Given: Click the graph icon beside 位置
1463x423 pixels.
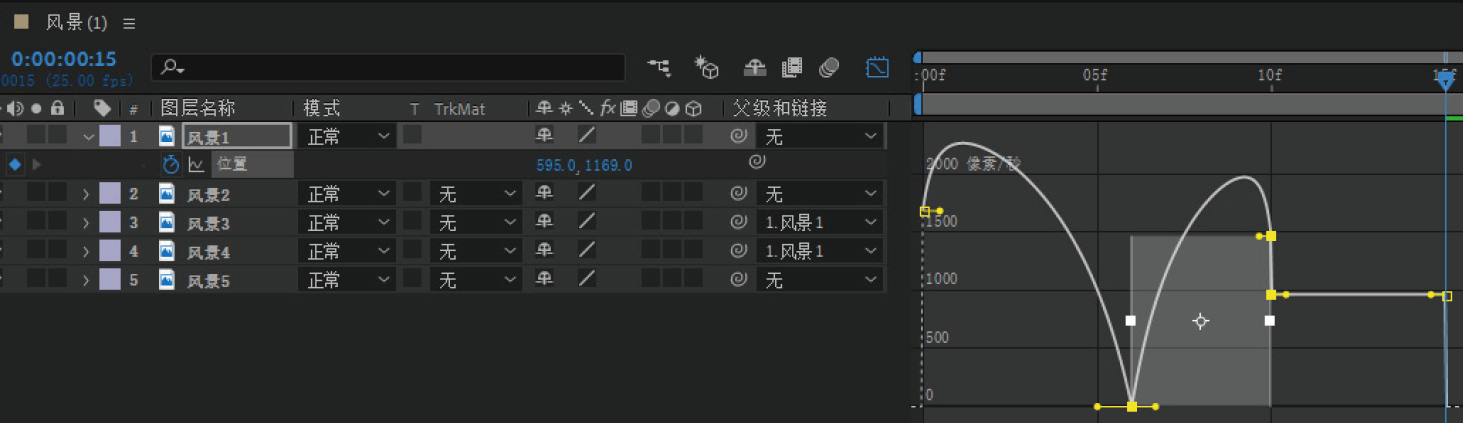Looking at the screenshot, I should (196, 164).
